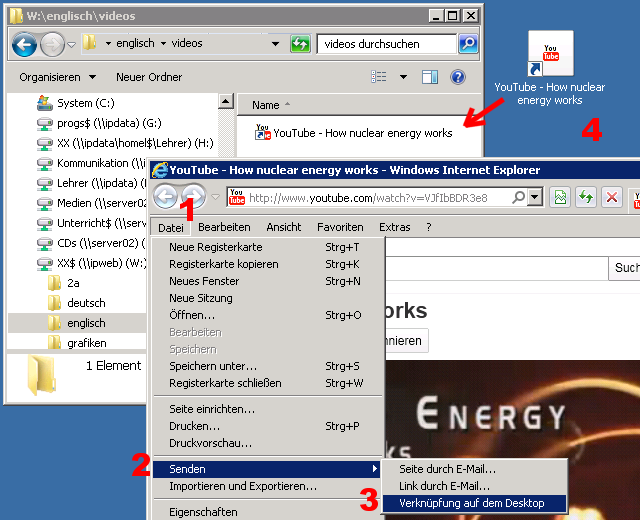The image size is (640, 520).
Task: Select the 'deutsch' folder in tree
Action: [x=86, y=303]
